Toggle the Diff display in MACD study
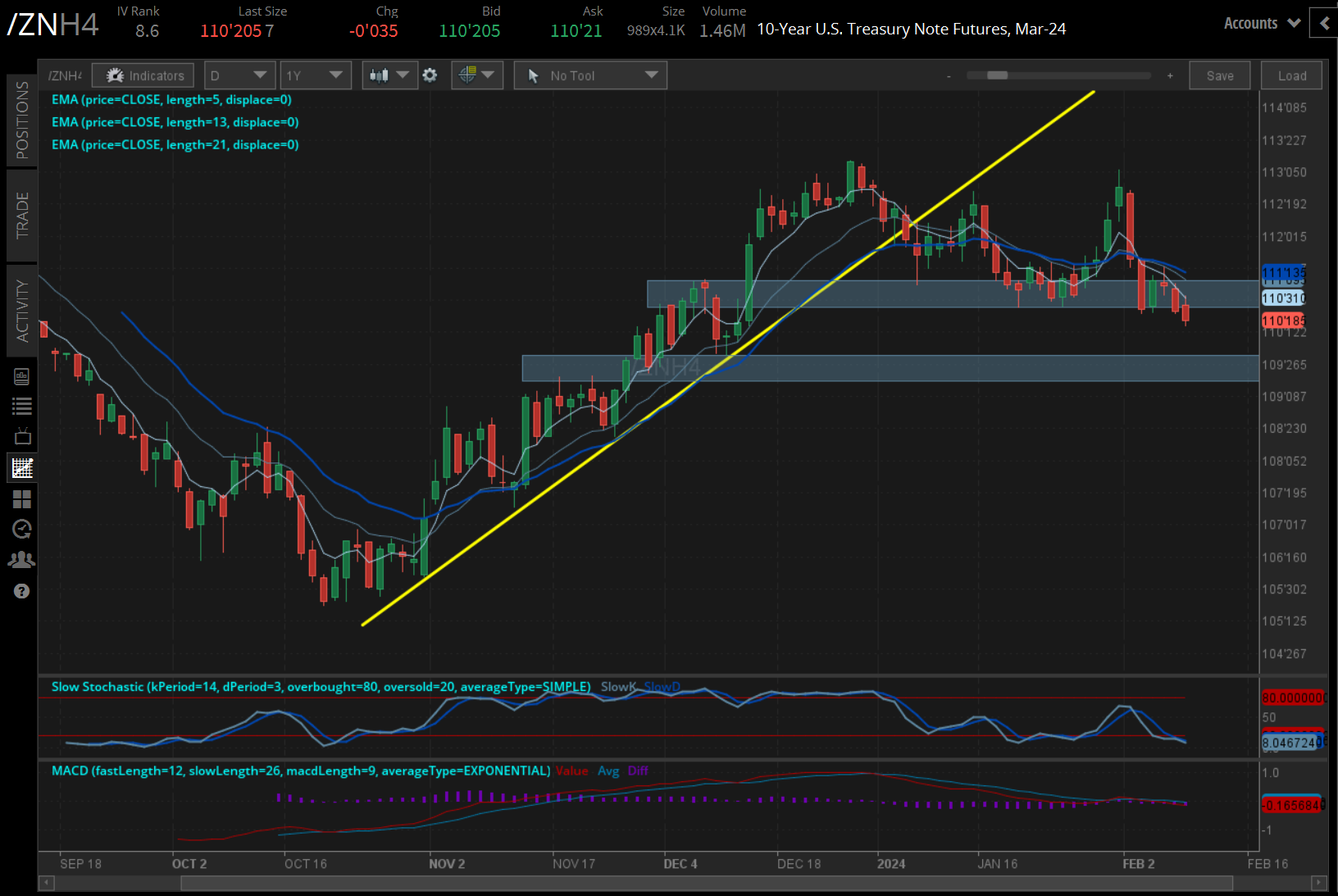 click(x=637, y=771)
